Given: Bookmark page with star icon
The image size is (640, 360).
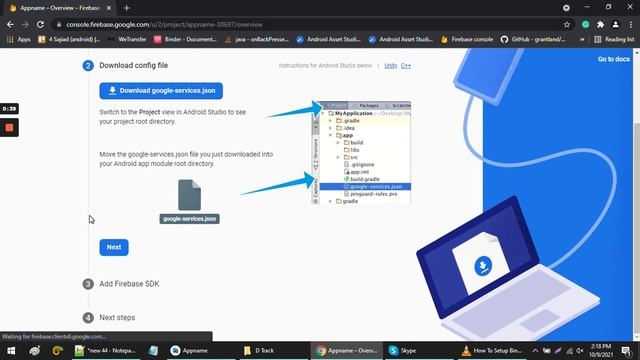Looking at the screenshot, I should 567,24.
